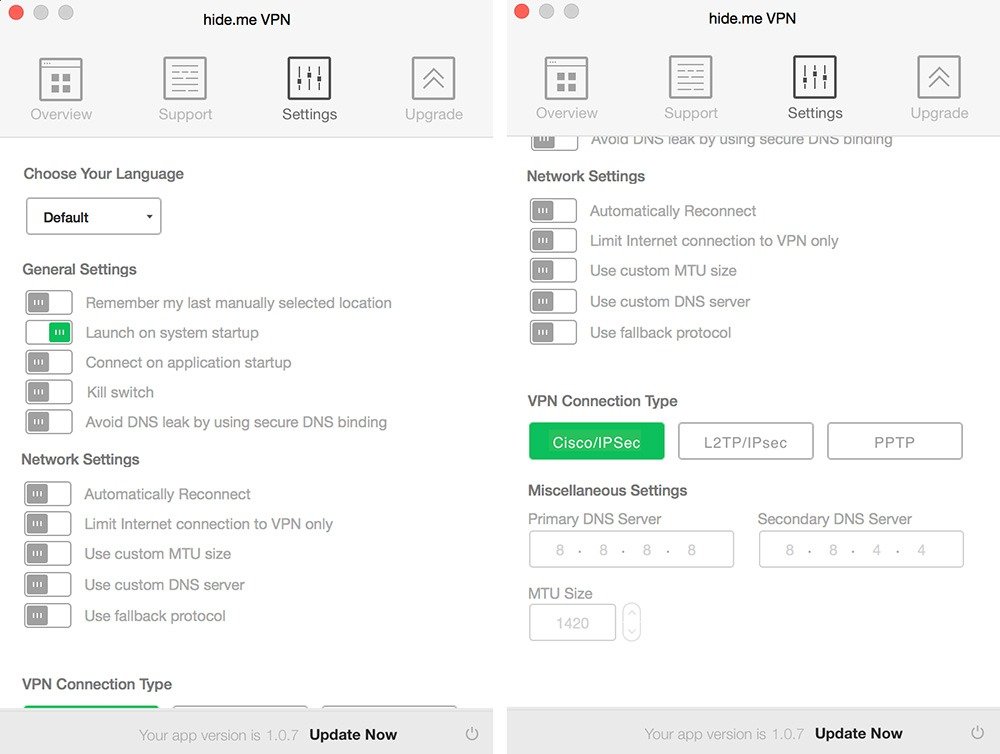This screenshot has height=754, width=1000.
Task: Click power icon in left window footer
Action: pos(472,734)
